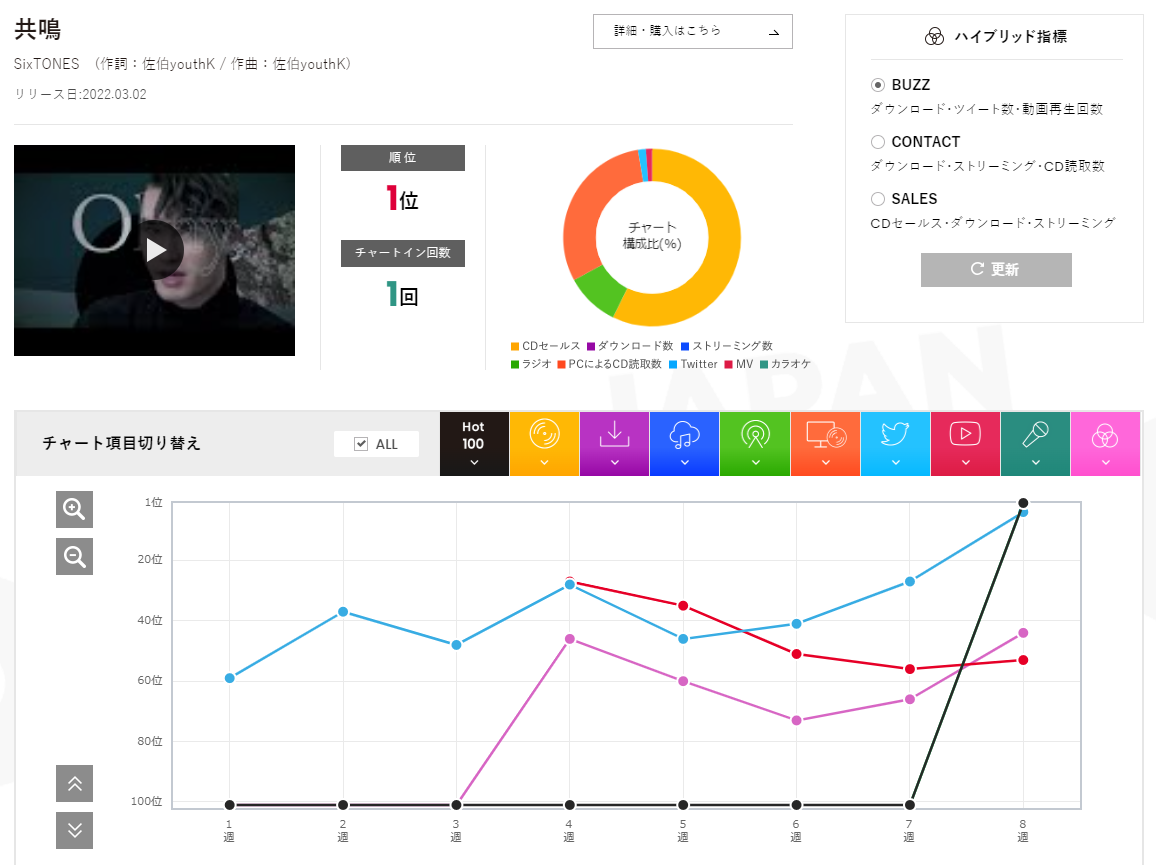
Task: Play the 共鳴 music video
Action: (x=156, y=250)
